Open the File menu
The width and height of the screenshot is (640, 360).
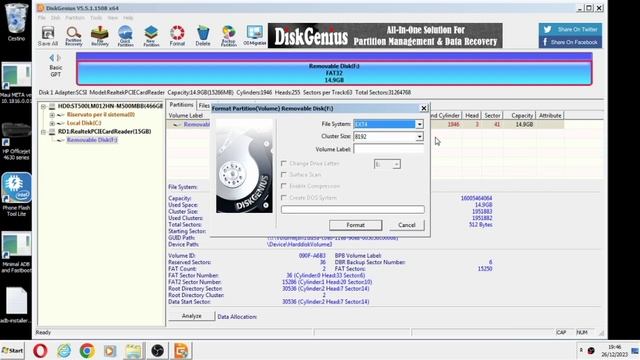pos(42,18)
